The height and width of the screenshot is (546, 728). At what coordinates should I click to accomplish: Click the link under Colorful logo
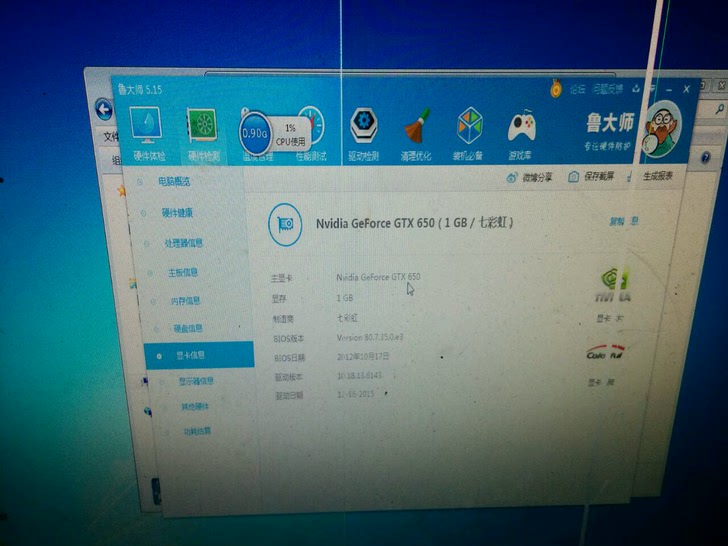(x=601, y=382)
